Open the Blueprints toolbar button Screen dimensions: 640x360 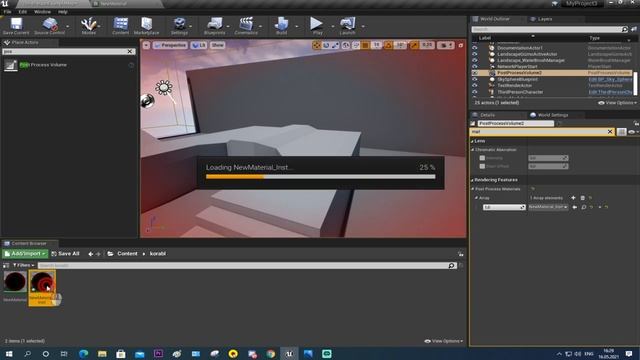click(214, 26)
